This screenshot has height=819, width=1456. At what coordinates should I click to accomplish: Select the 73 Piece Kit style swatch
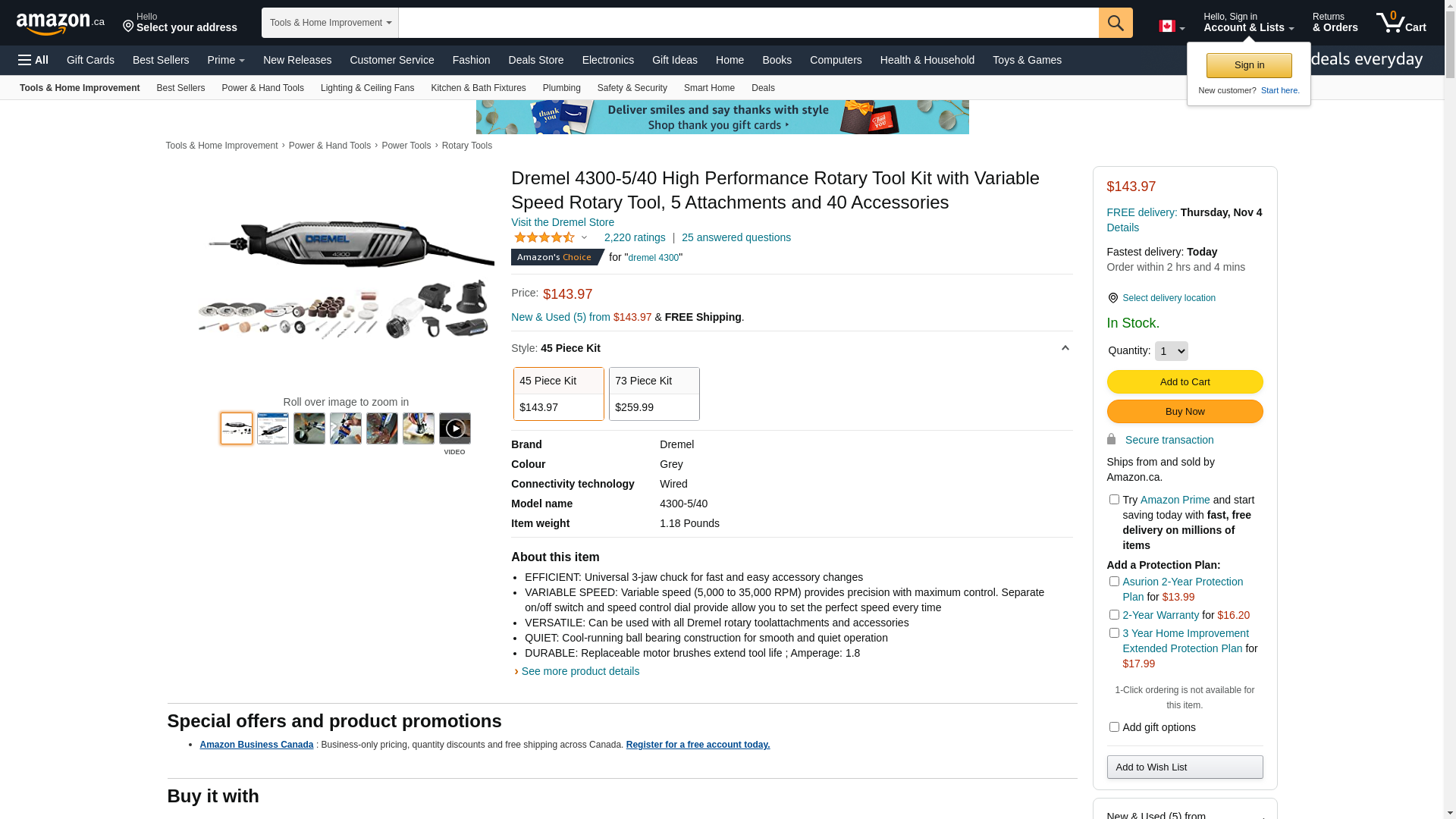coord(654,394)
